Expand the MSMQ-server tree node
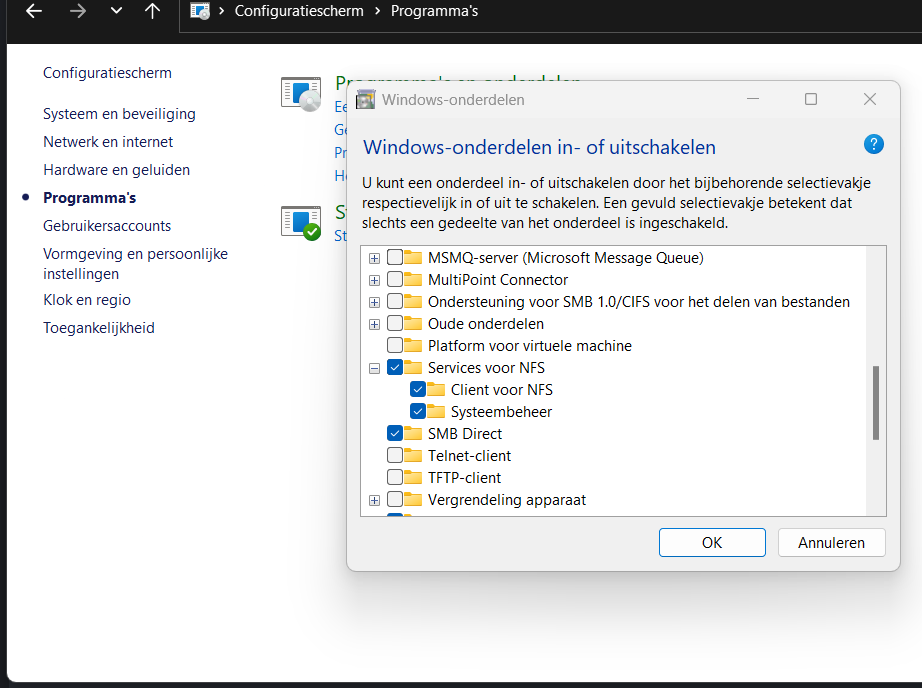922x688 pixels. [375, 258]
